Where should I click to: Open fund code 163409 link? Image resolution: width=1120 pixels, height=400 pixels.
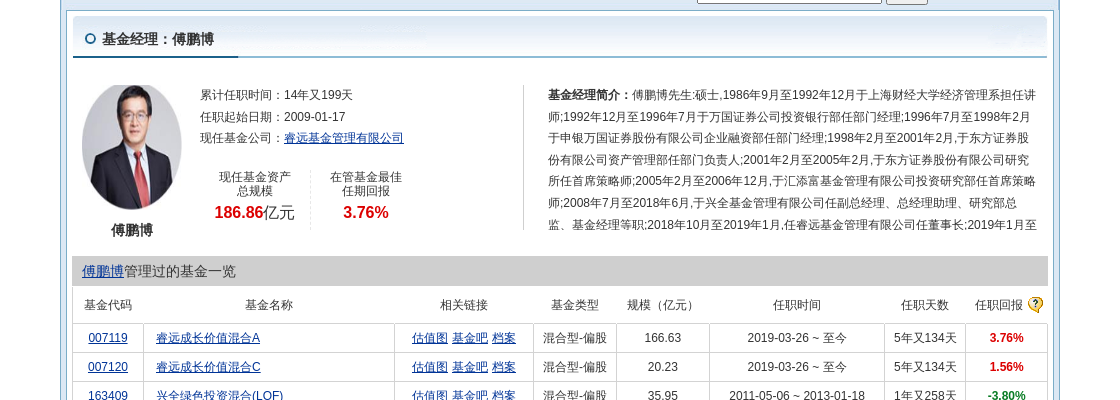[108, 395]
